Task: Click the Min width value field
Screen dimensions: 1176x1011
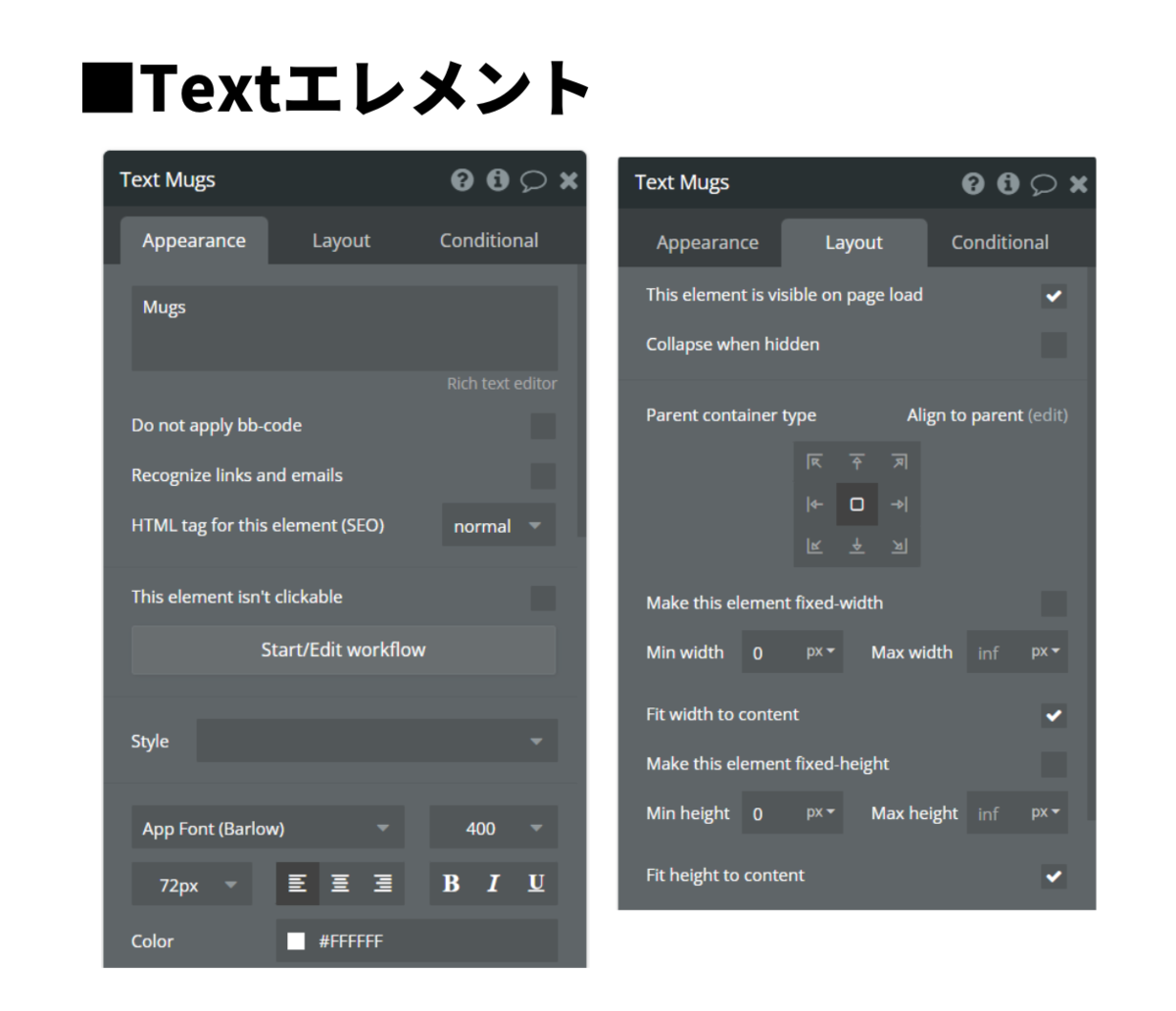Action: pos(771,652)
